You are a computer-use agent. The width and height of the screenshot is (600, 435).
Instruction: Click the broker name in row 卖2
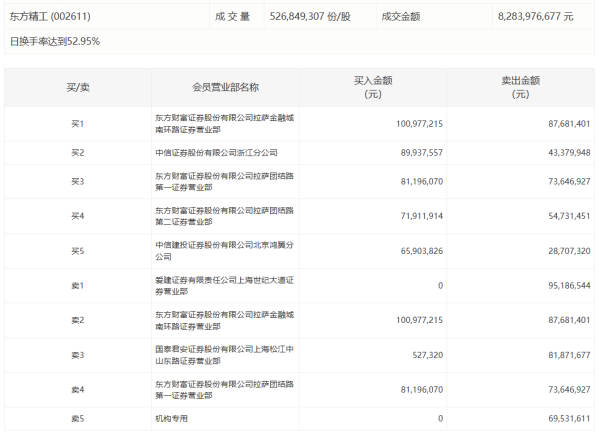[x=225, y=321]
